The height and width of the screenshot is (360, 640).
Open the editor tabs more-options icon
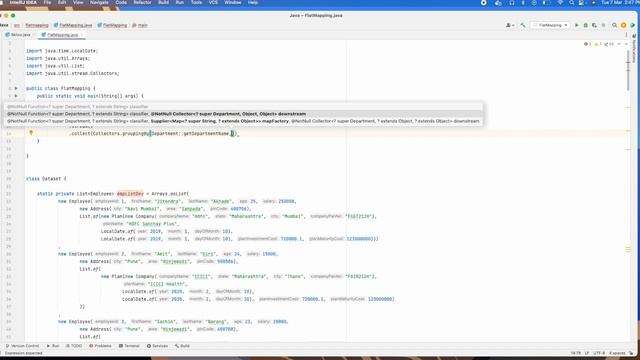pos(627,35)
